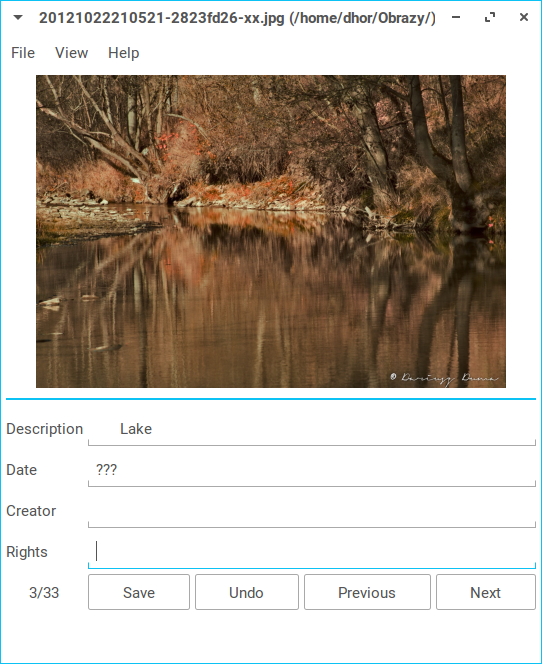Open the View menu
542x664 pixels.
72,53
